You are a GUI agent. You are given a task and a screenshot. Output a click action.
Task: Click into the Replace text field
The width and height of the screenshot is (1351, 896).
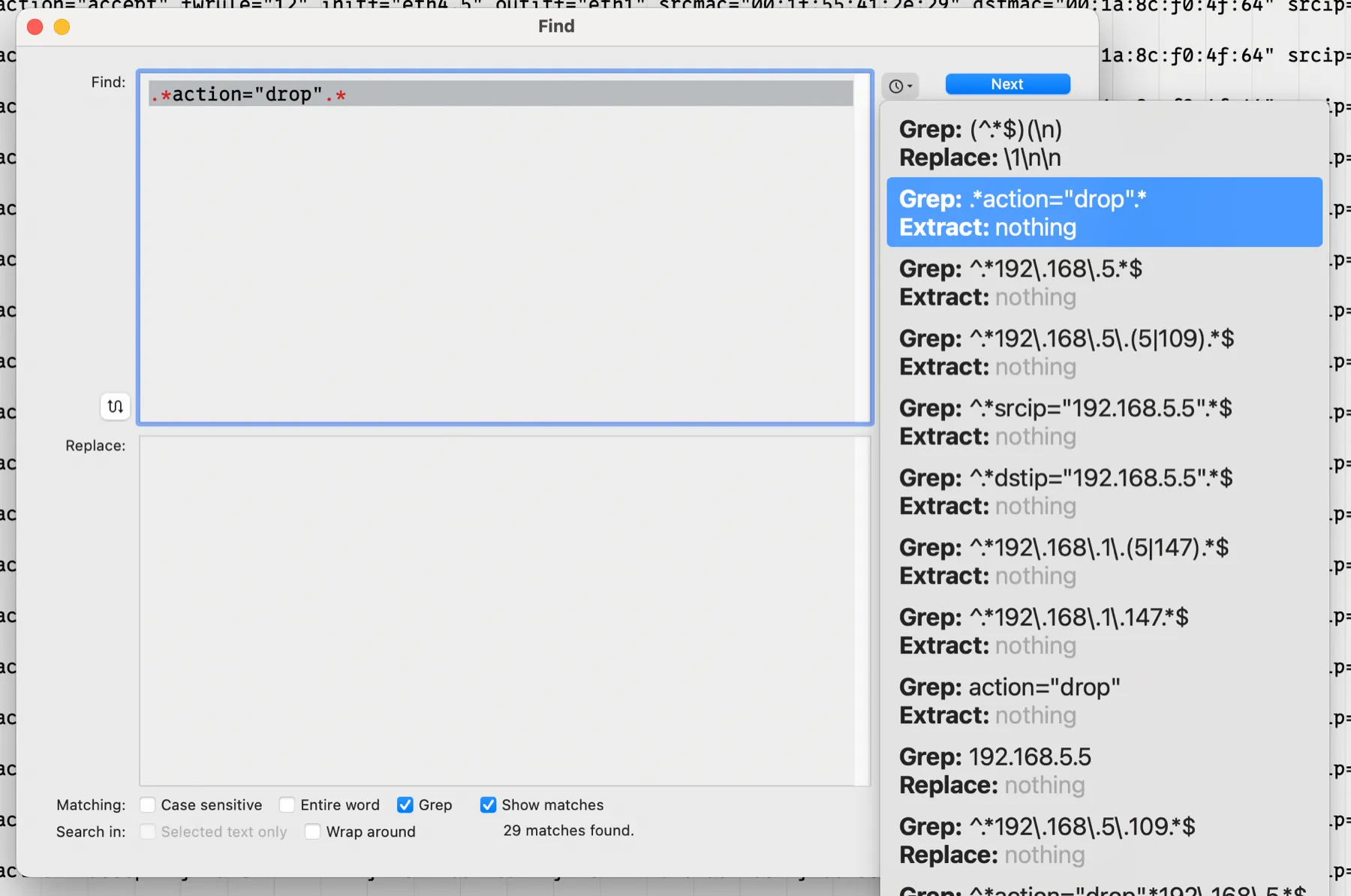[x=503, y=608]
